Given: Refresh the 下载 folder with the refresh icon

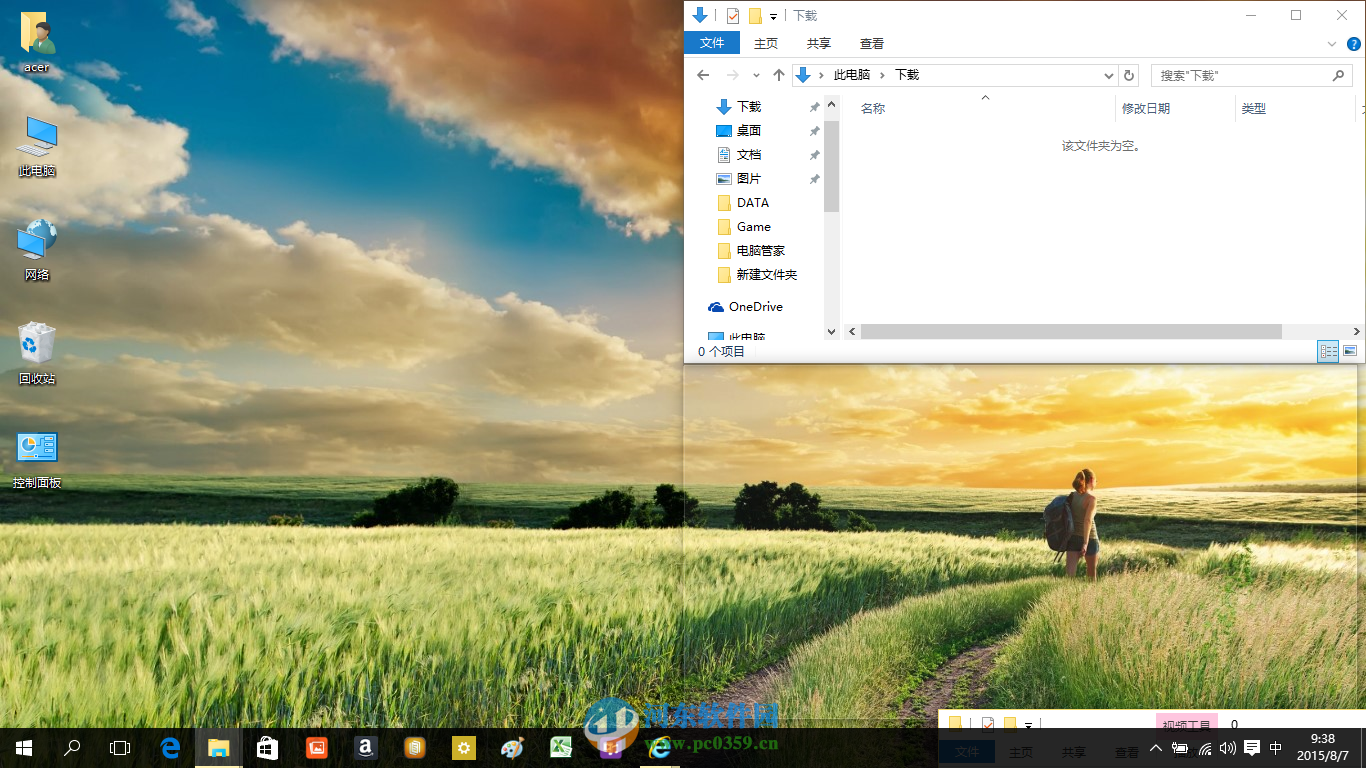Looking at the screenshot, I should click(1129, 75).
